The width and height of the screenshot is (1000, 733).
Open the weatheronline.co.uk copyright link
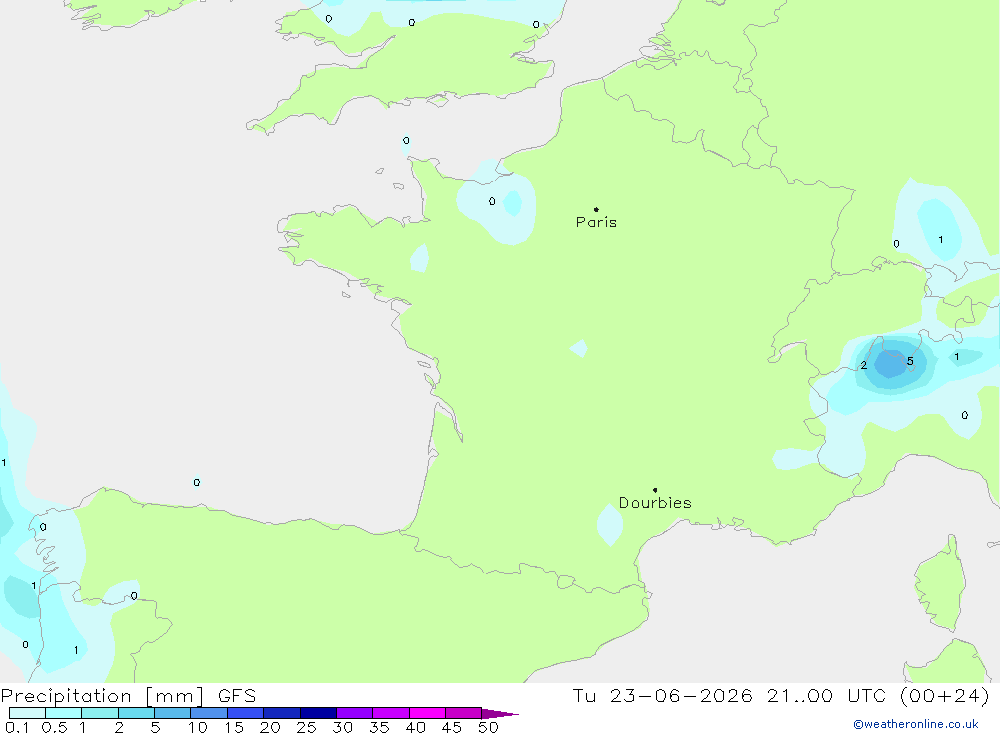916,724
